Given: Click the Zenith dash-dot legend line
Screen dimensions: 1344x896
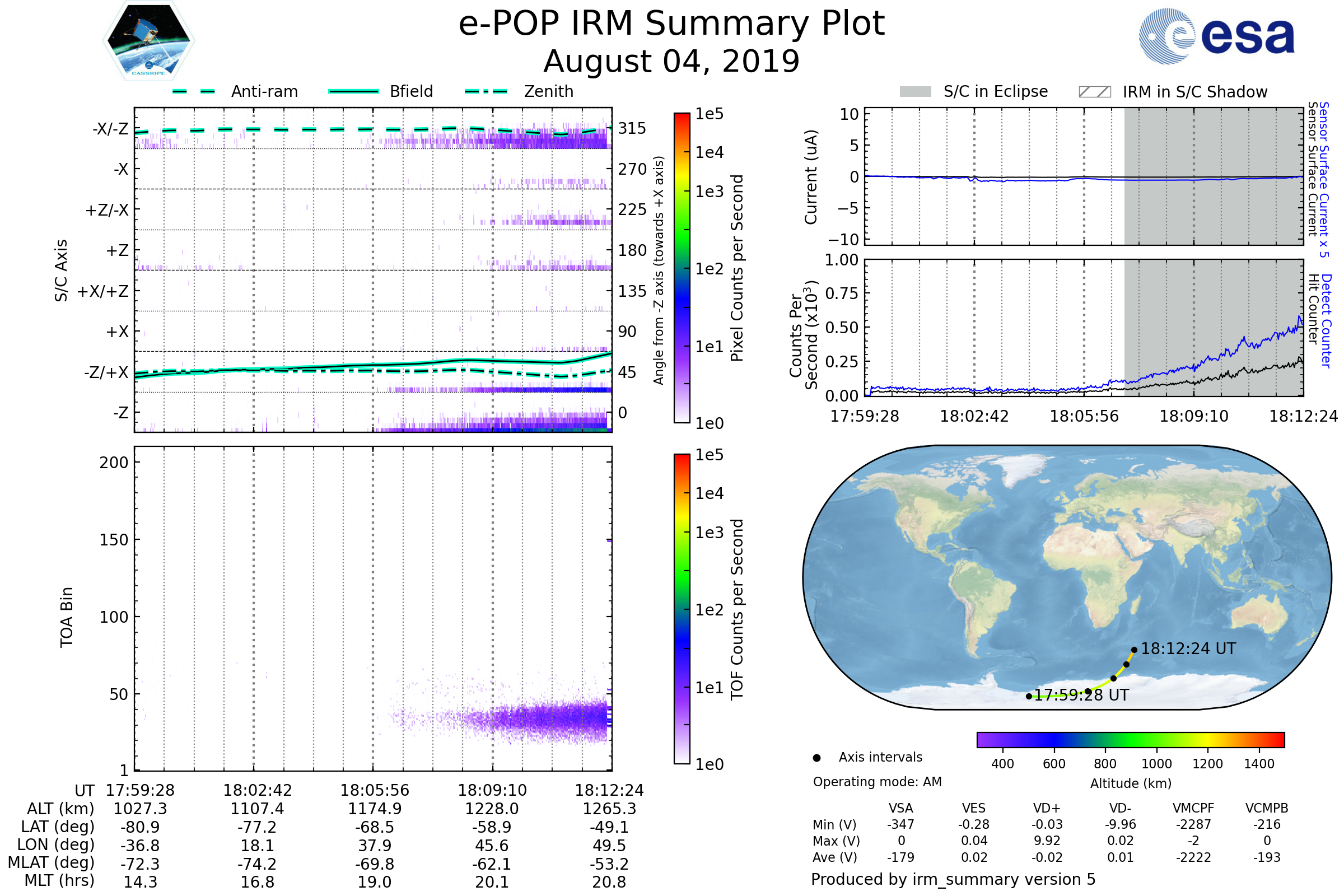Looking at the screenshot, I should tap(486, 91).
